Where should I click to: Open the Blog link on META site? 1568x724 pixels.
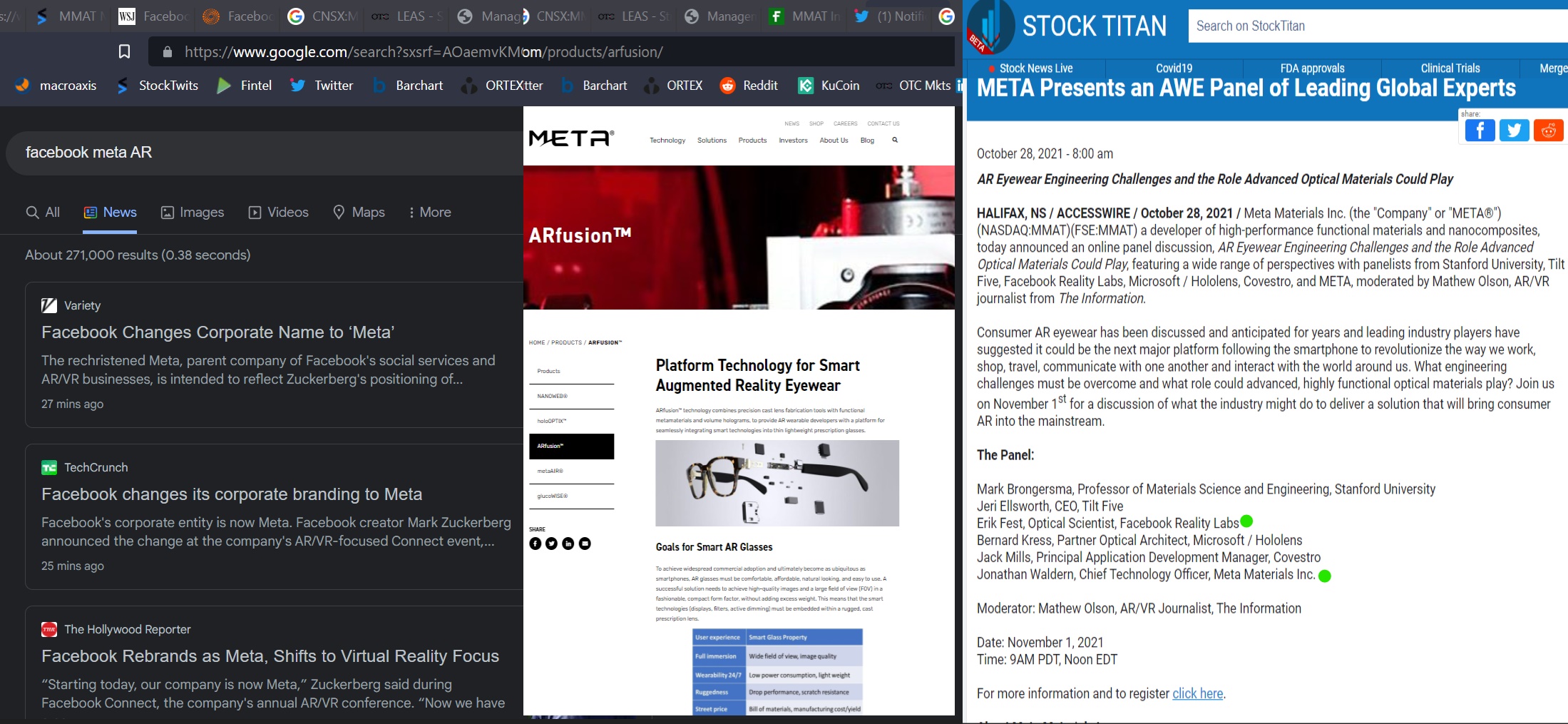click(x=867, y=141)
